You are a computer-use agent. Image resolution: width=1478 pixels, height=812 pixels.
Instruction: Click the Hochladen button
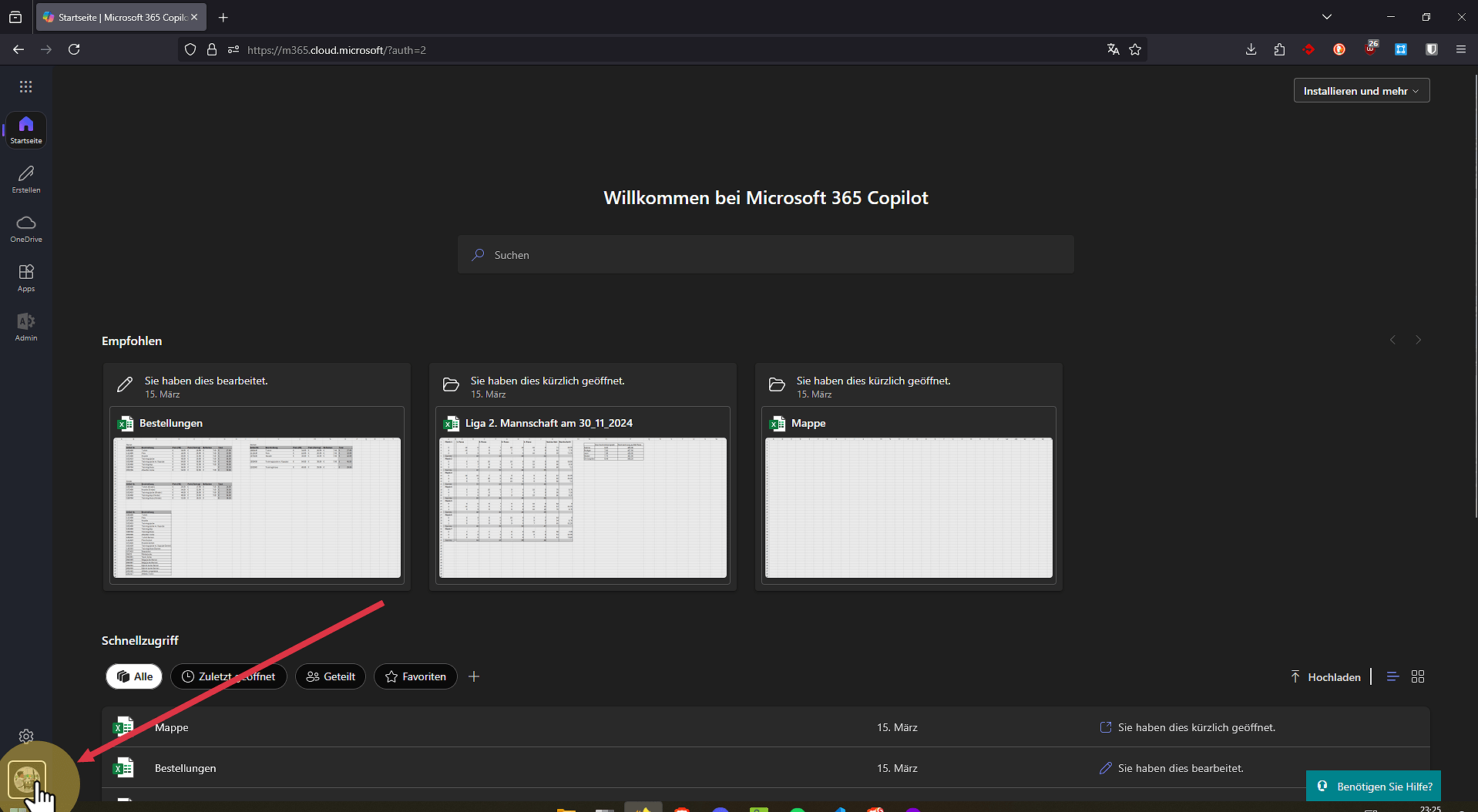(x=1325, y=677)
